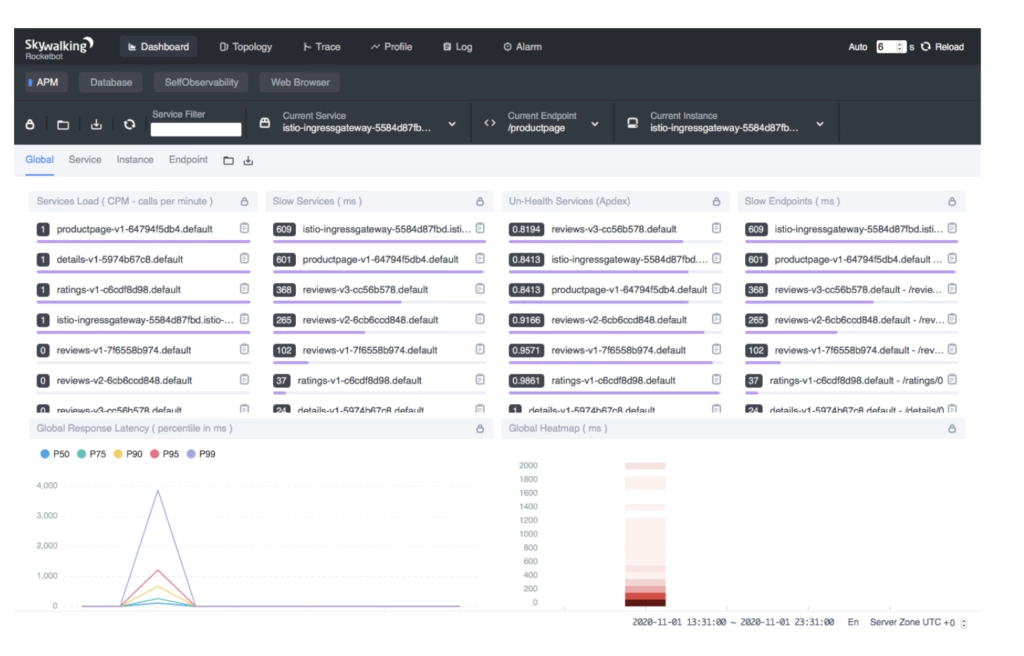Copy productpage-v1 name in Services Load
The image size is (1024, 656).
(x=244, y=228)
